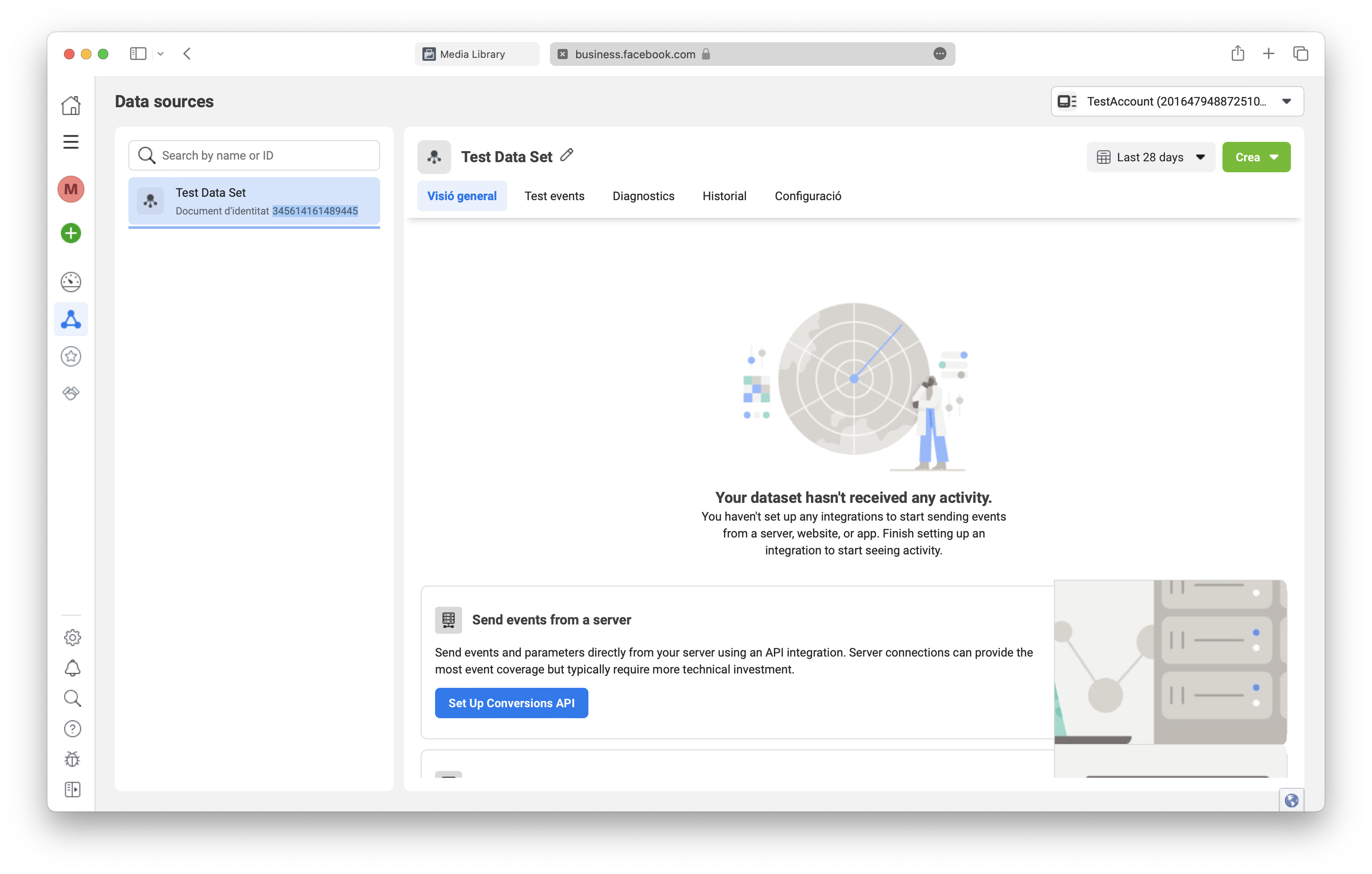This screenshot has width=1372, height=874.
Task: Open notifications bell
Action: 72,667
